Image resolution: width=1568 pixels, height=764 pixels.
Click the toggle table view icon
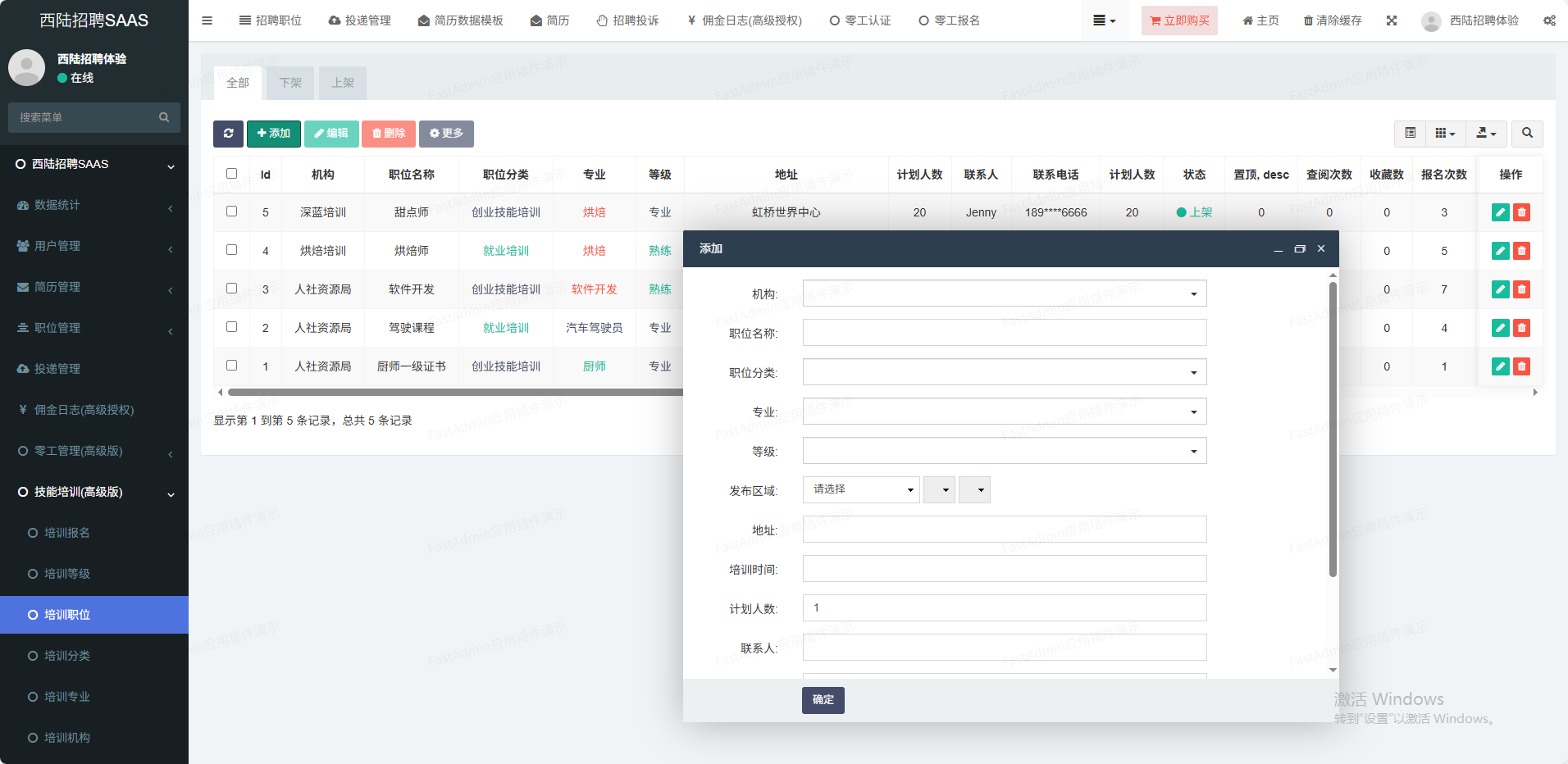[x=1411, y=134]
